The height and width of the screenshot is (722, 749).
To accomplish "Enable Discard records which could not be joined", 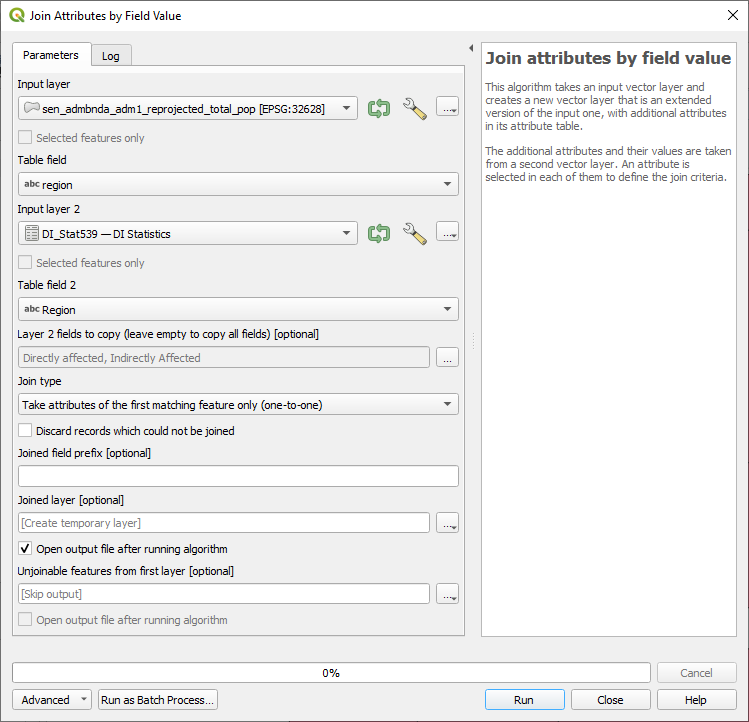I will [x=26, y=431].
